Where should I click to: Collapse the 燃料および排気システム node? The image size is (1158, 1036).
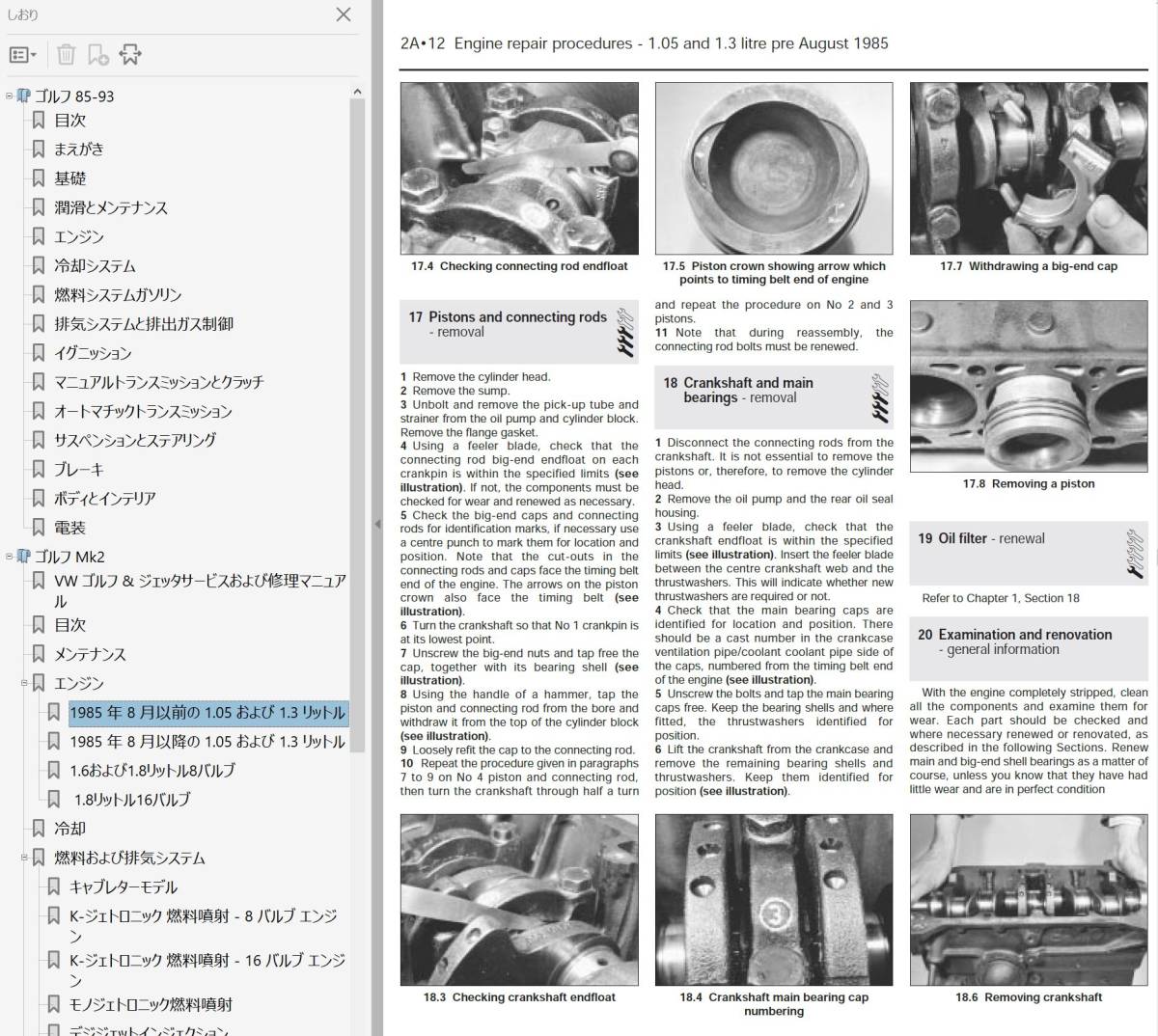(25, 857)
